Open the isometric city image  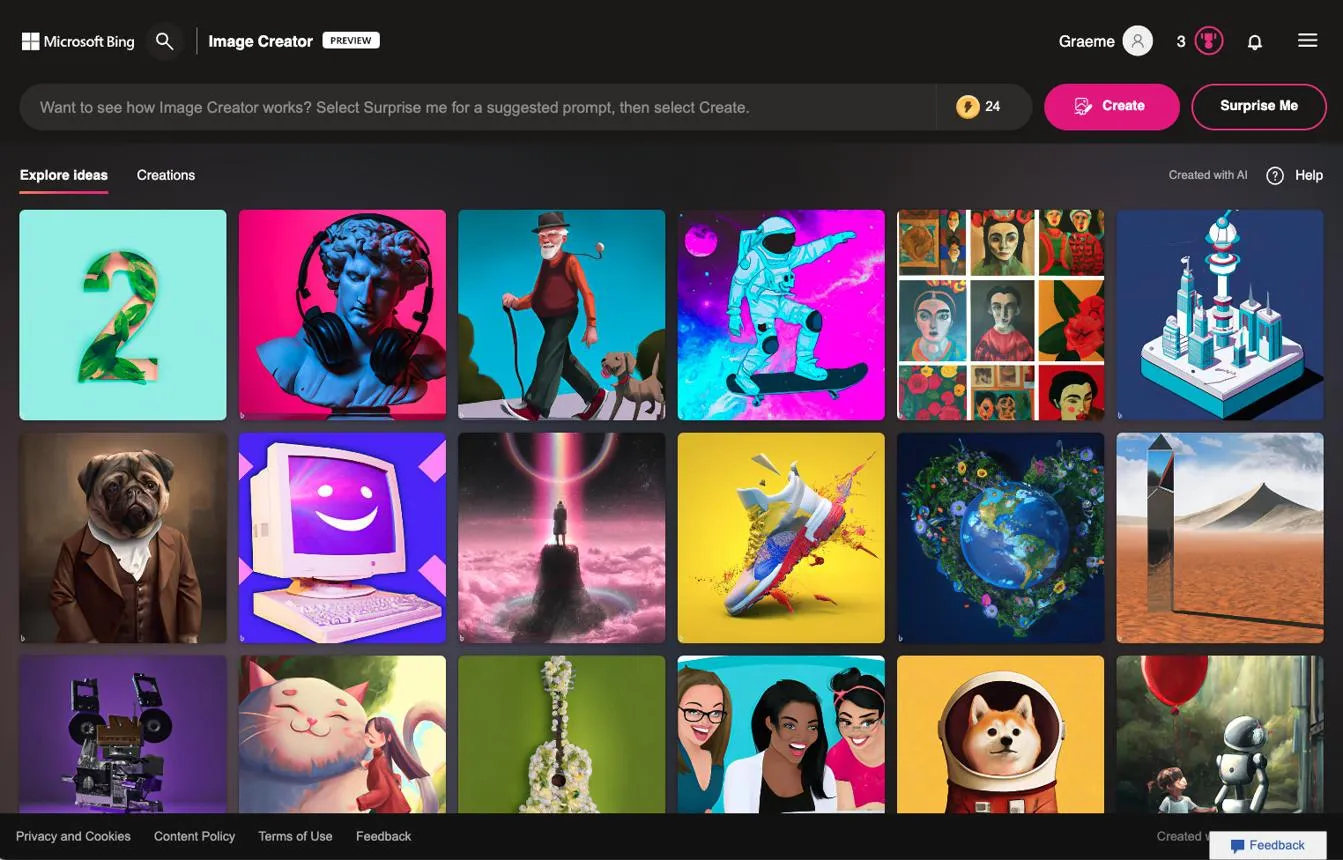tap(1220, 315)
